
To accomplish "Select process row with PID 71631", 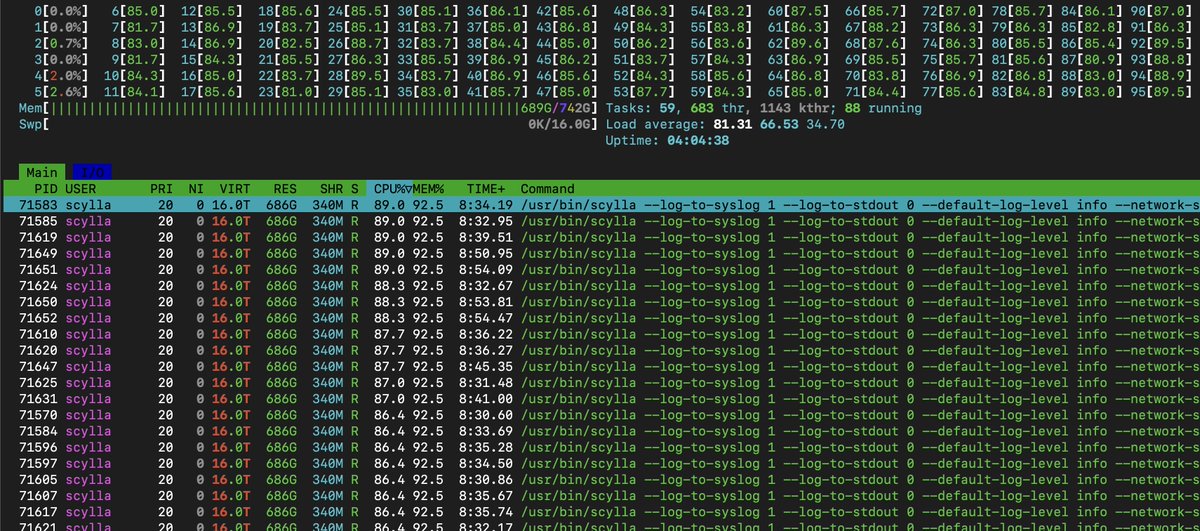I will click(x=600, y=398).
